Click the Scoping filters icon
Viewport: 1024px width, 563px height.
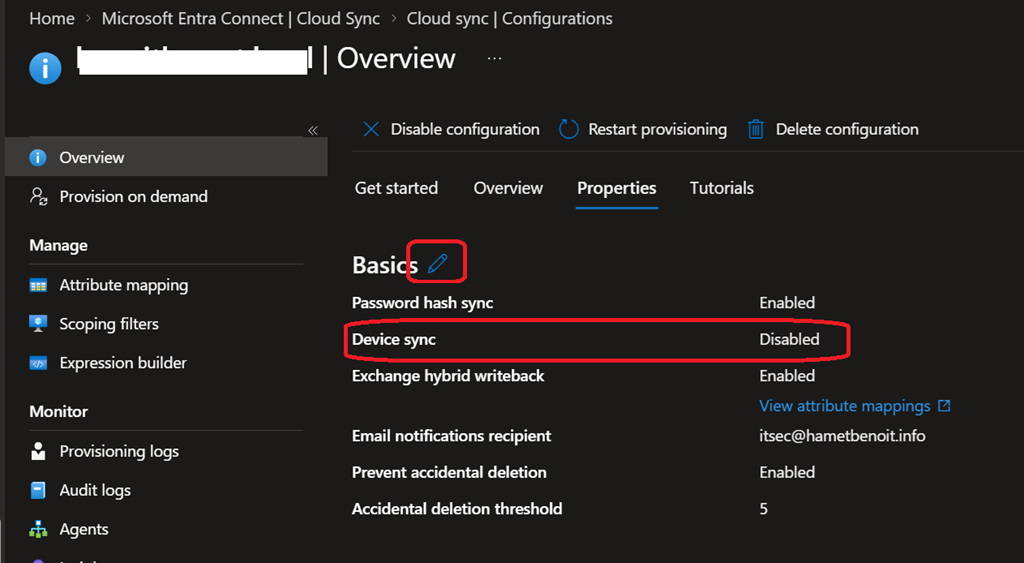click(x=39, y=323)
